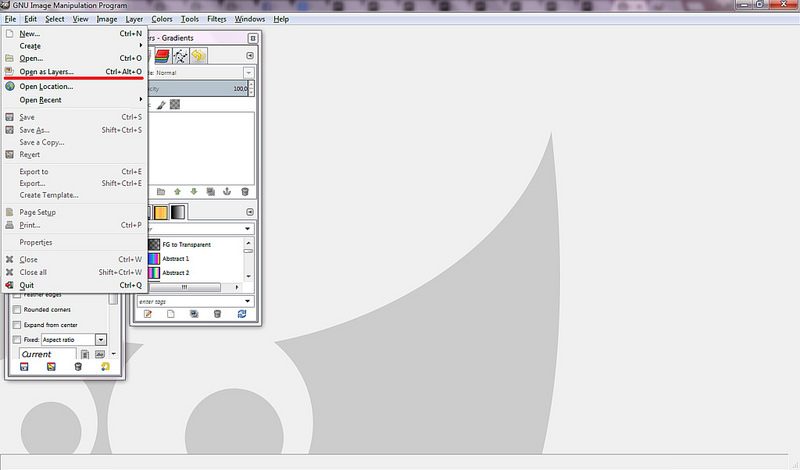The height and width of the screenshot is (470, 800).
Task: Switch to the black-white Gradients tab
Action: tap(178, 212)
